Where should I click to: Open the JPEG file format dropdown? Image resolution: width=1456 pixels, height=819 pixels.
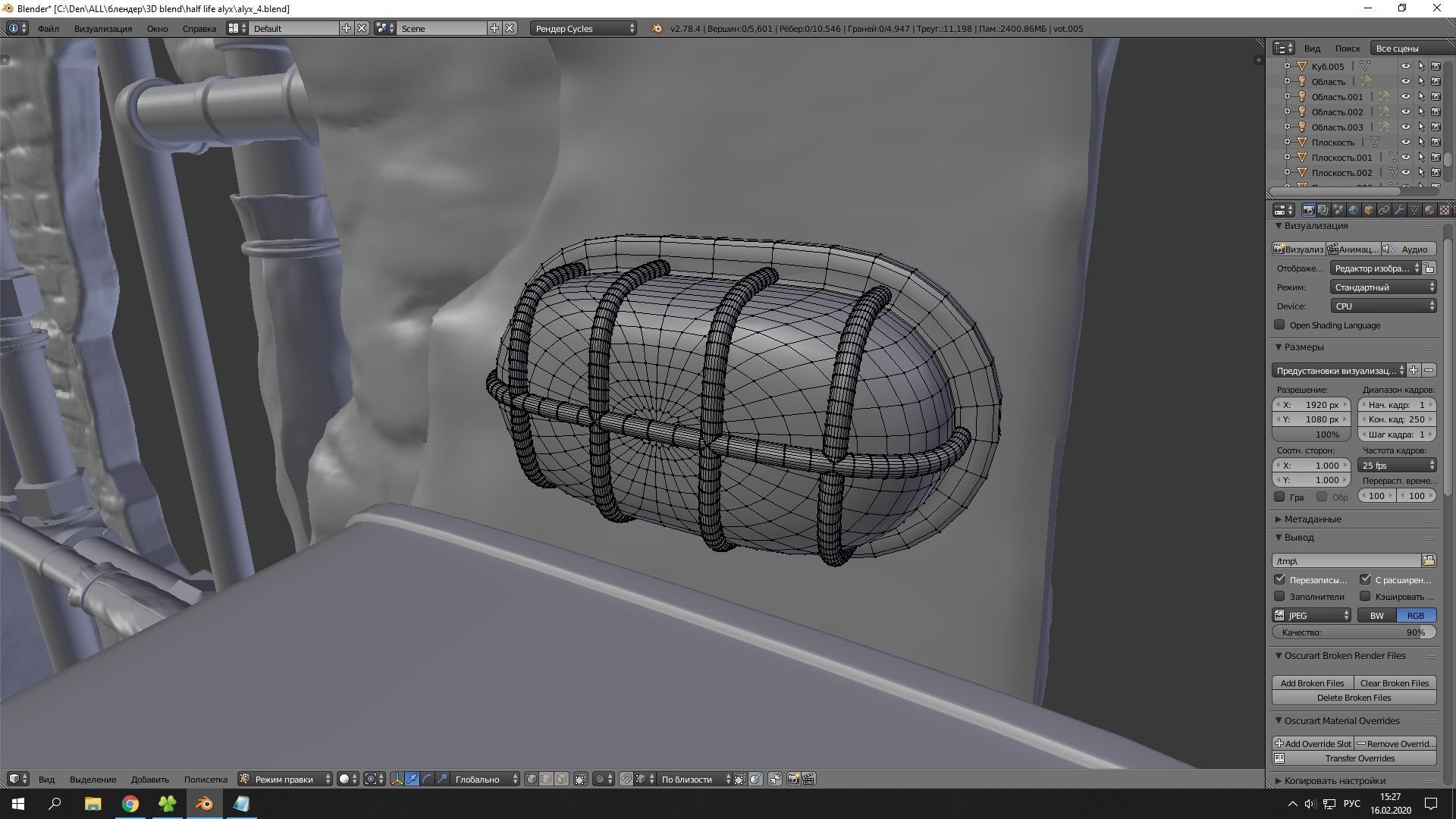(1312, 615)
